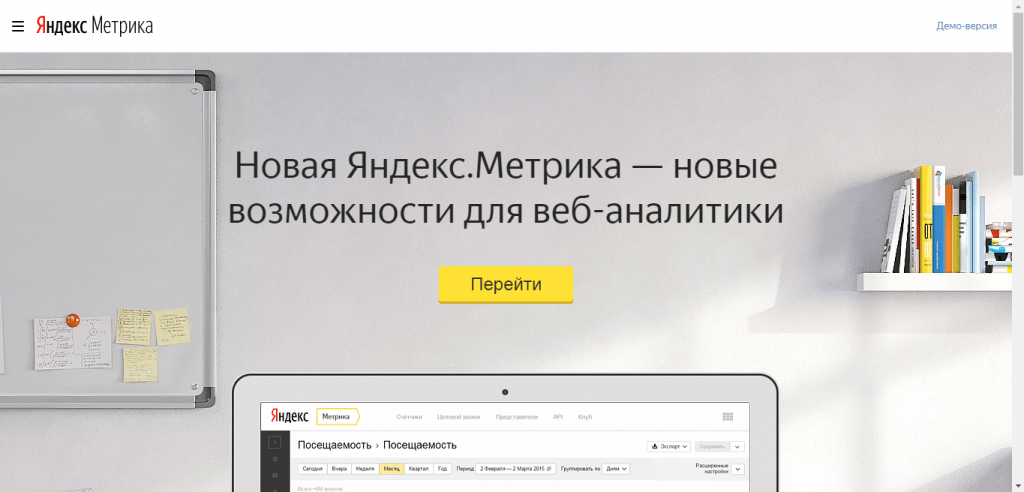The width and height of the screenshot is (1024, 492).
Task: Click the services grid icon in preview
Action: pyautogui.click(x=728, y=417)
